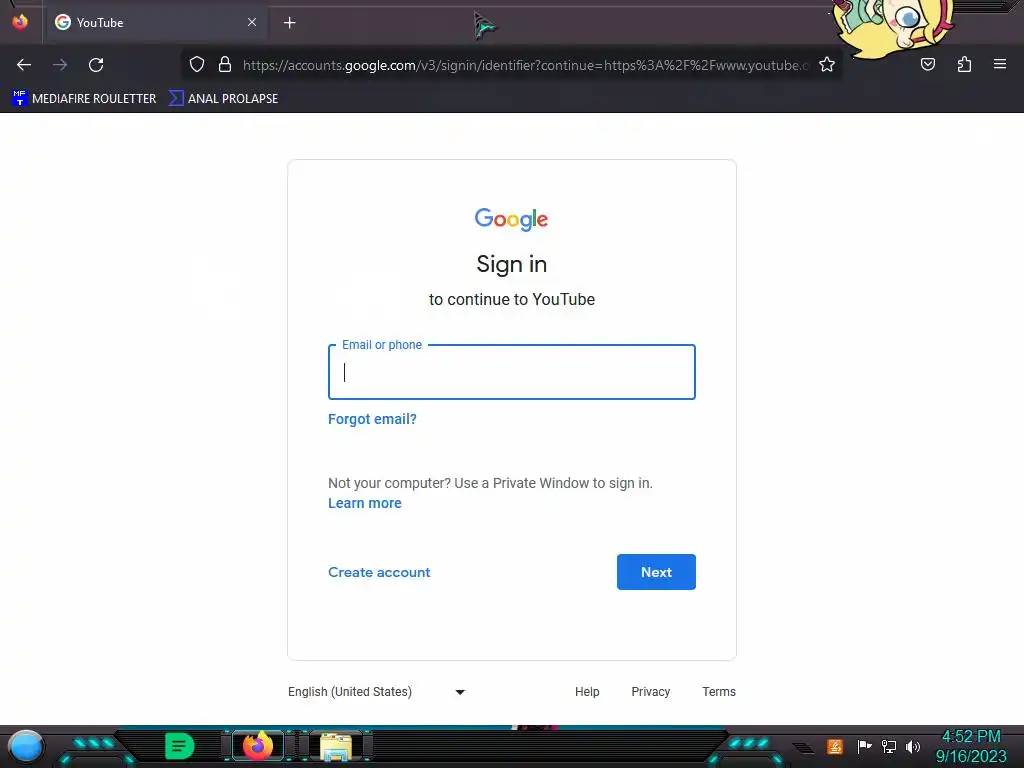Click the browser back arrow

[24, 65]
